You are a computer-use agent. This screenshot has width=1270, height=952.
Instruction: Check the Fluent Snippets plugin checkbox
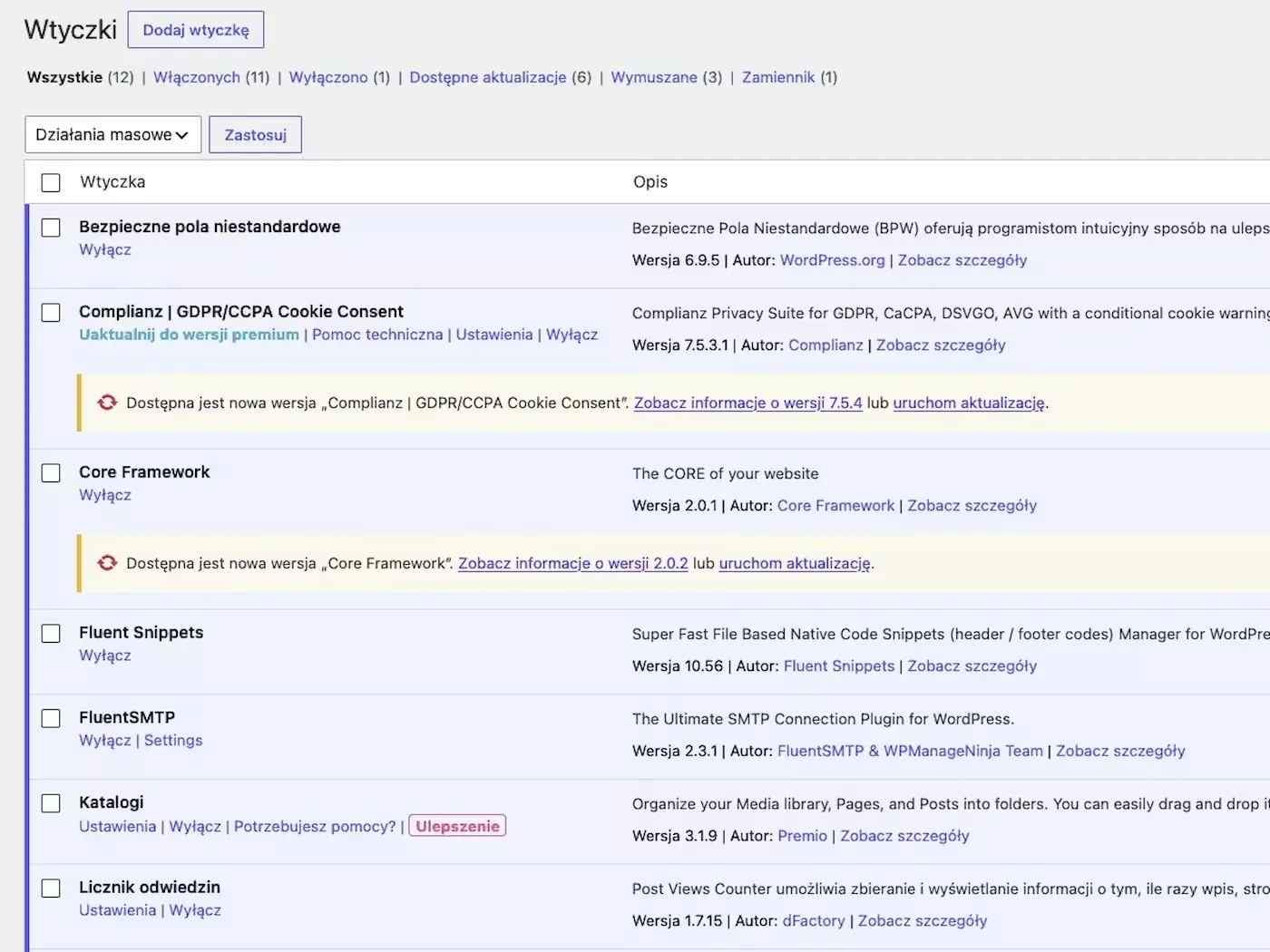click(x=51, y=634)
